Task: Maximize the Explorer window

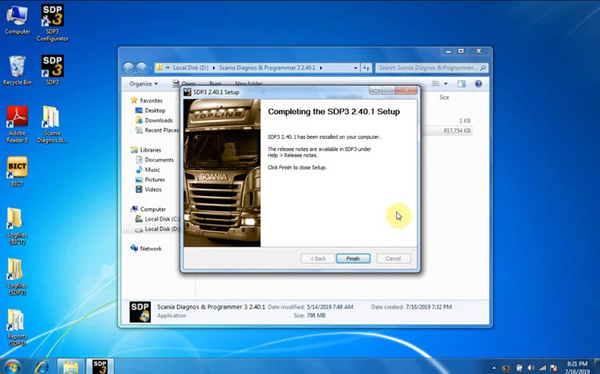Action: (x=461, y=51)
